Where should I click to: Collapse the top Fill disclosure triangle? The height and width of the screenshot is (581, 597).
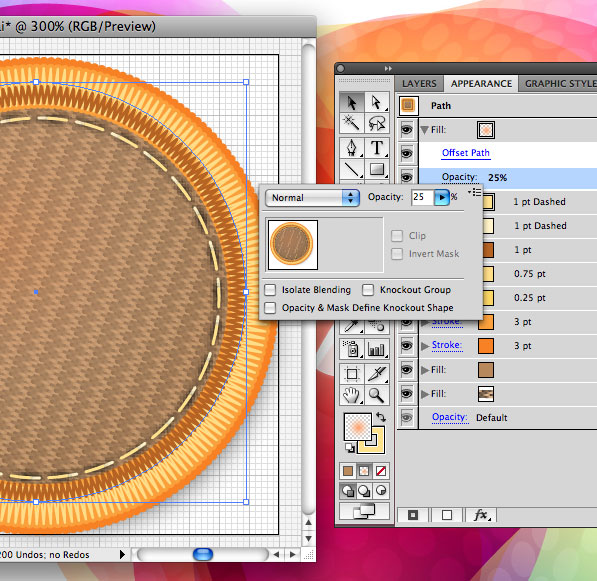coord(425,130)
